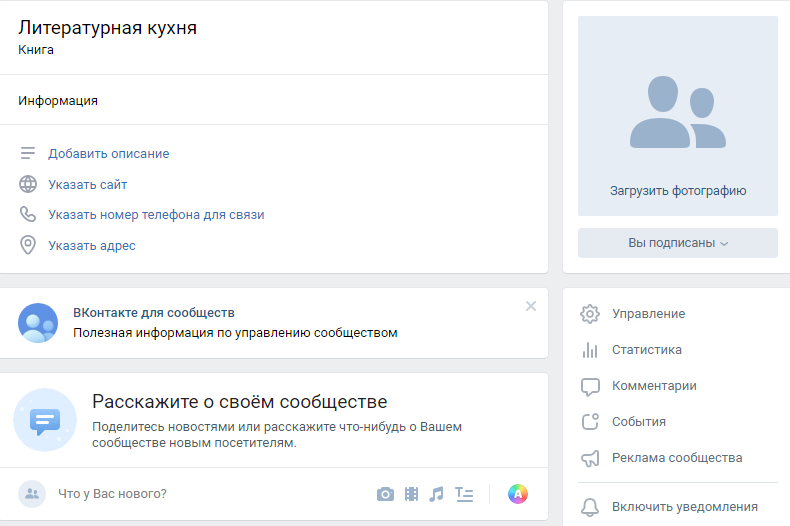Viewport: 790px width, 526px height.
Task: Click Полезная информация по управлению сообществом text
Action: pos(235,333)
